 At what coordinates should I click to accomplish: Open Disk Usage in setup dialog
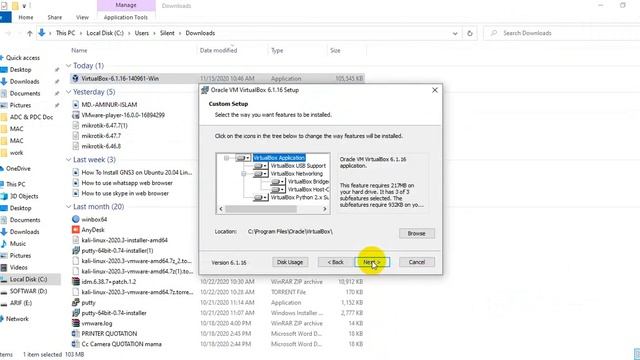pos(290,262)
